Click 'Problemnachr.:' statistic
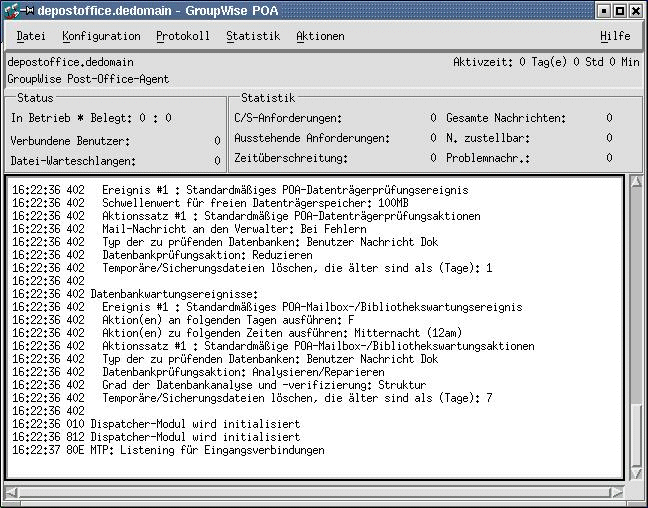Viewport: 648px width, 508px height. [488, 158]
